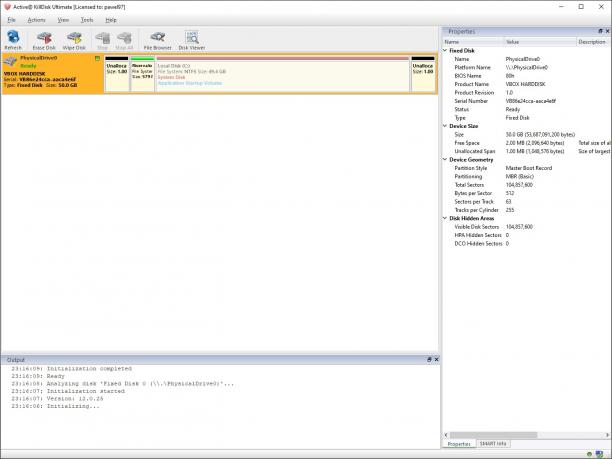Switch to the Properties tab

(x=459, y=444)
